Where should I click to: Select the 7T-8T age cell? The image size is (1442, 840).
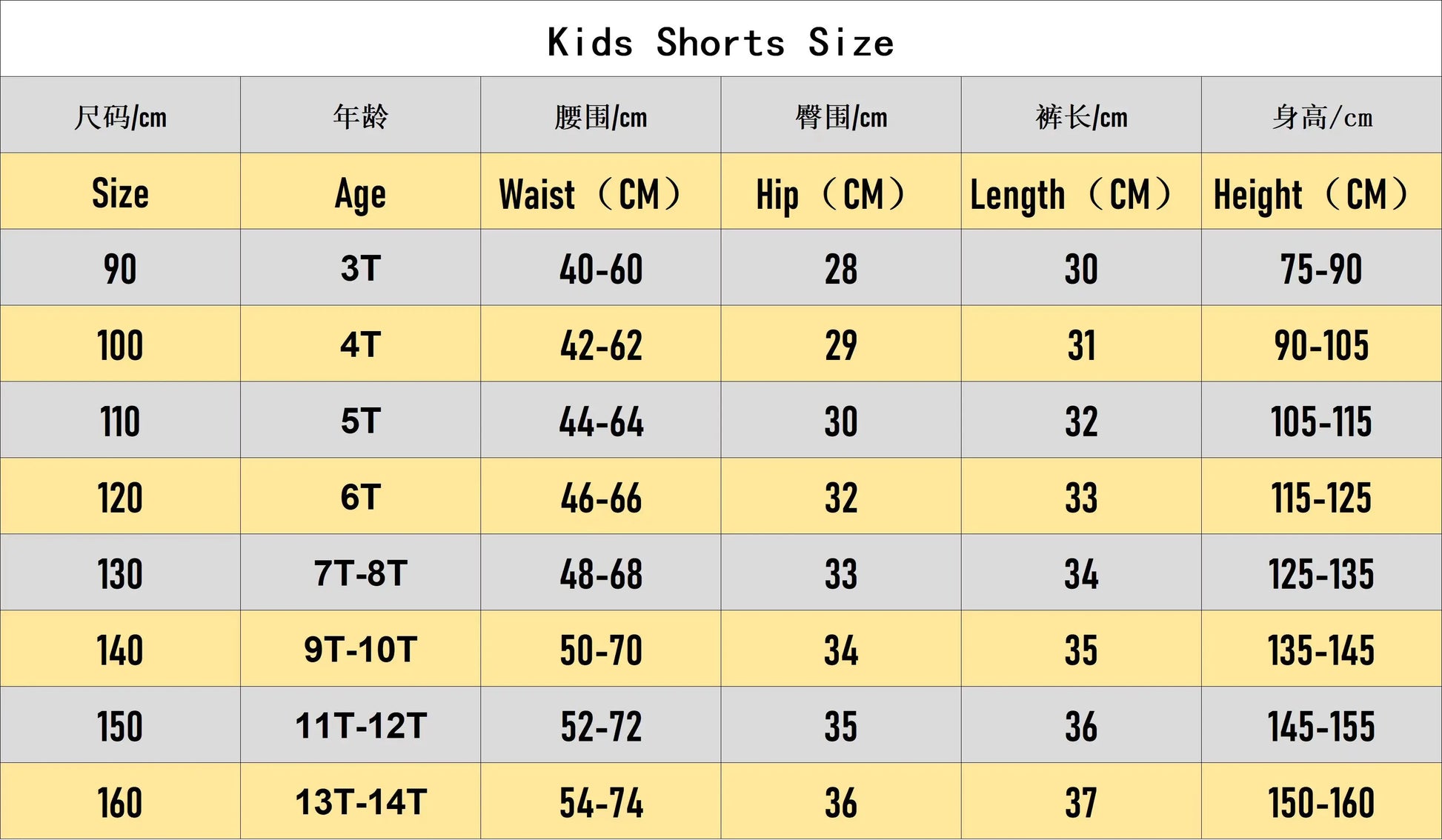pyautogui.click(x=360, y=573)
